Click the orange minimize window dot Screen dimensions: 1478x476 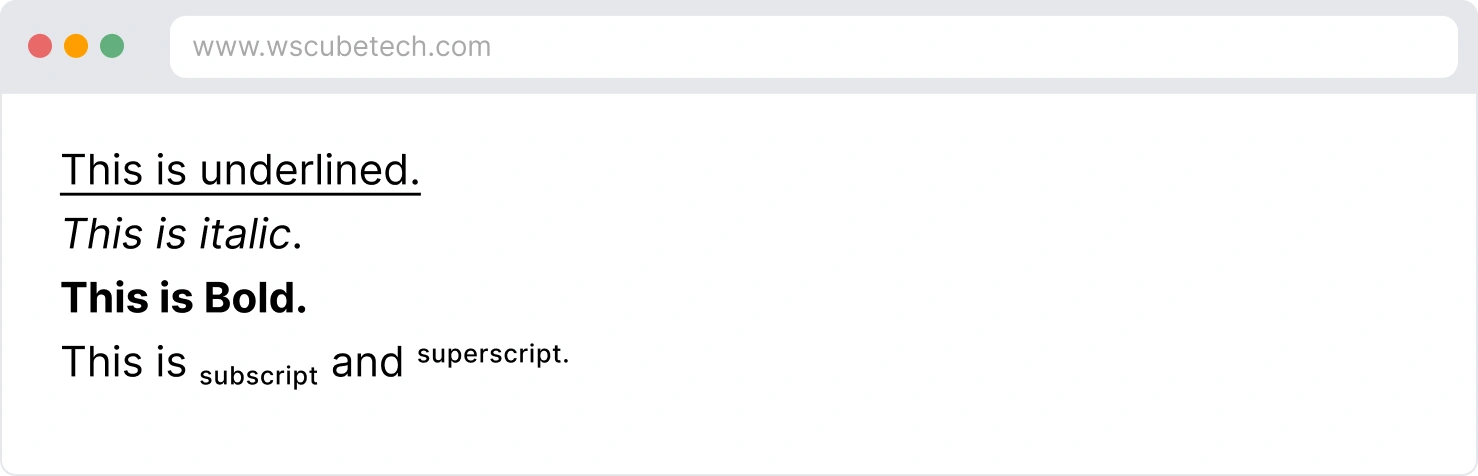76,46
